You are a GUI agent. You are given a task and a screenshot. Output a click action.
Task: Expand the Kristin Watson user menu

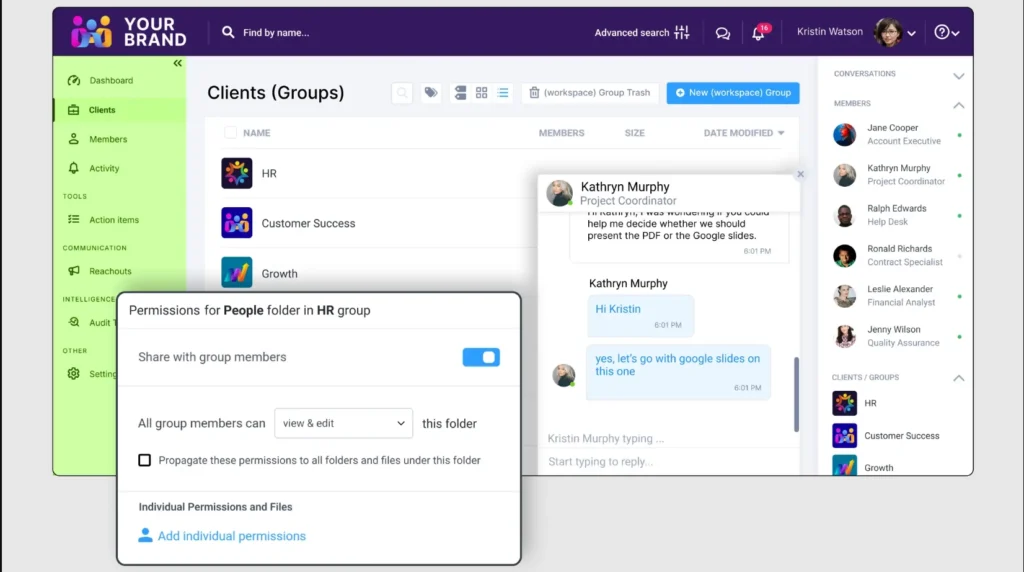tap(911, 33)
